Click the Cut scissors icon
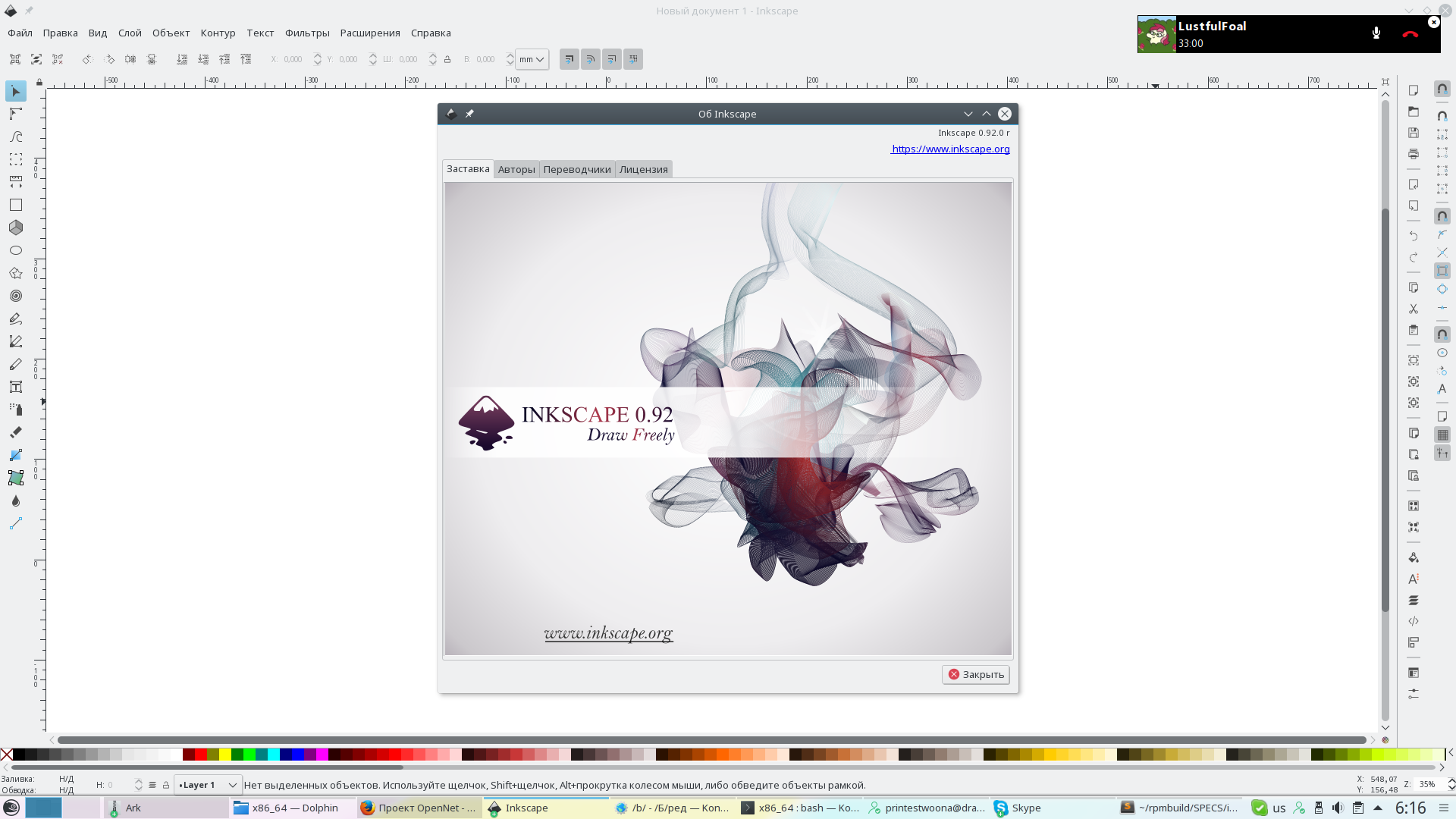The image size is (1456, 819). pyautogui.click(x=1414, y=309)
